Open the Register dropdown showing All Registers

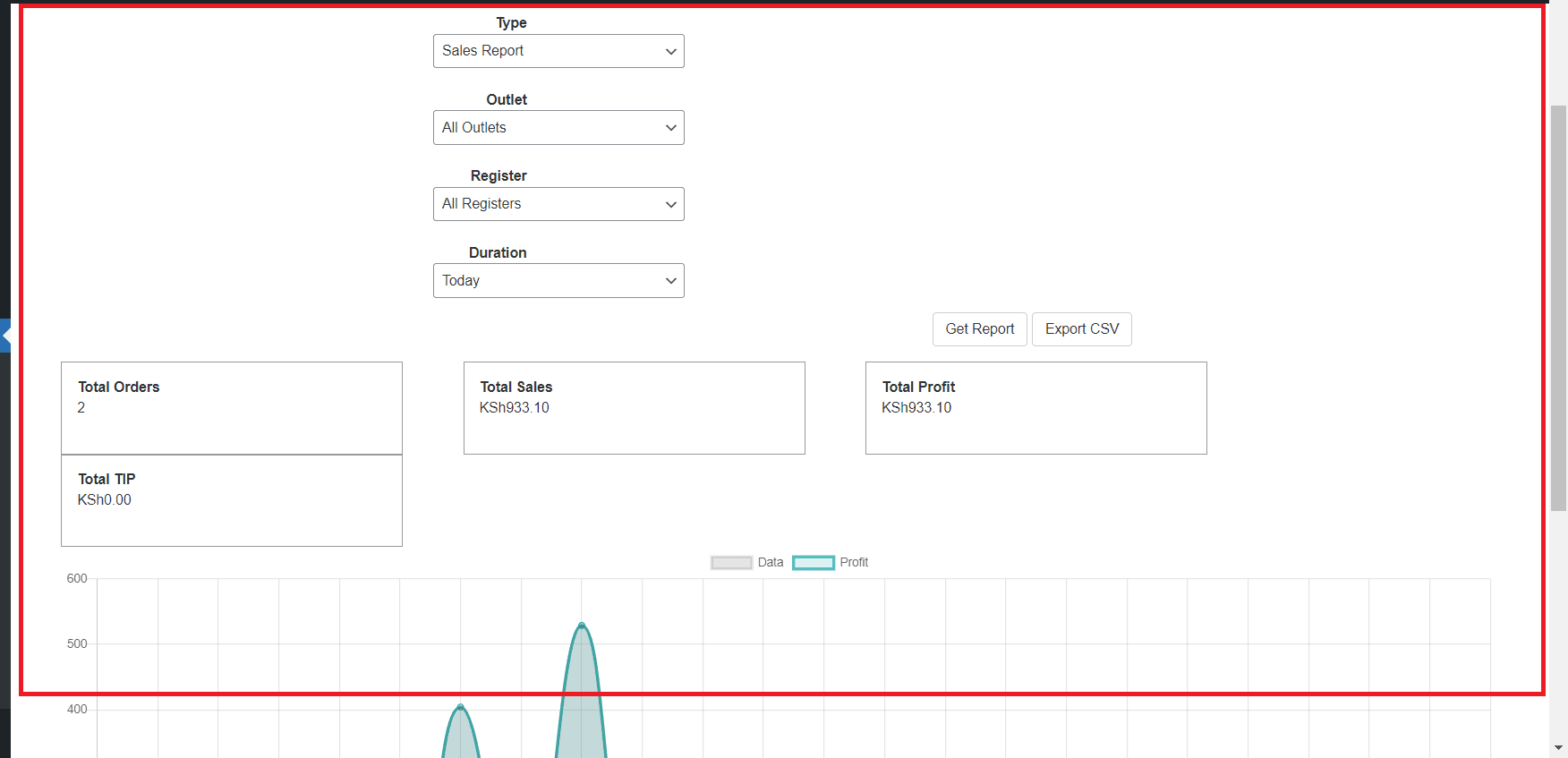(x=558, y=204)
